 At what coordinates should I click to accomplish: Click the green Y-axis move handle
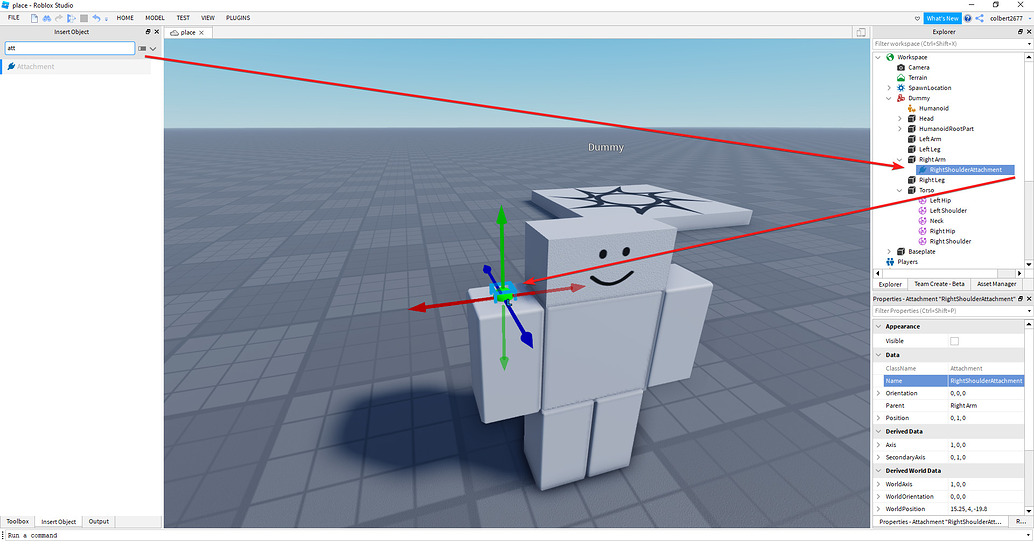(502, 216)
